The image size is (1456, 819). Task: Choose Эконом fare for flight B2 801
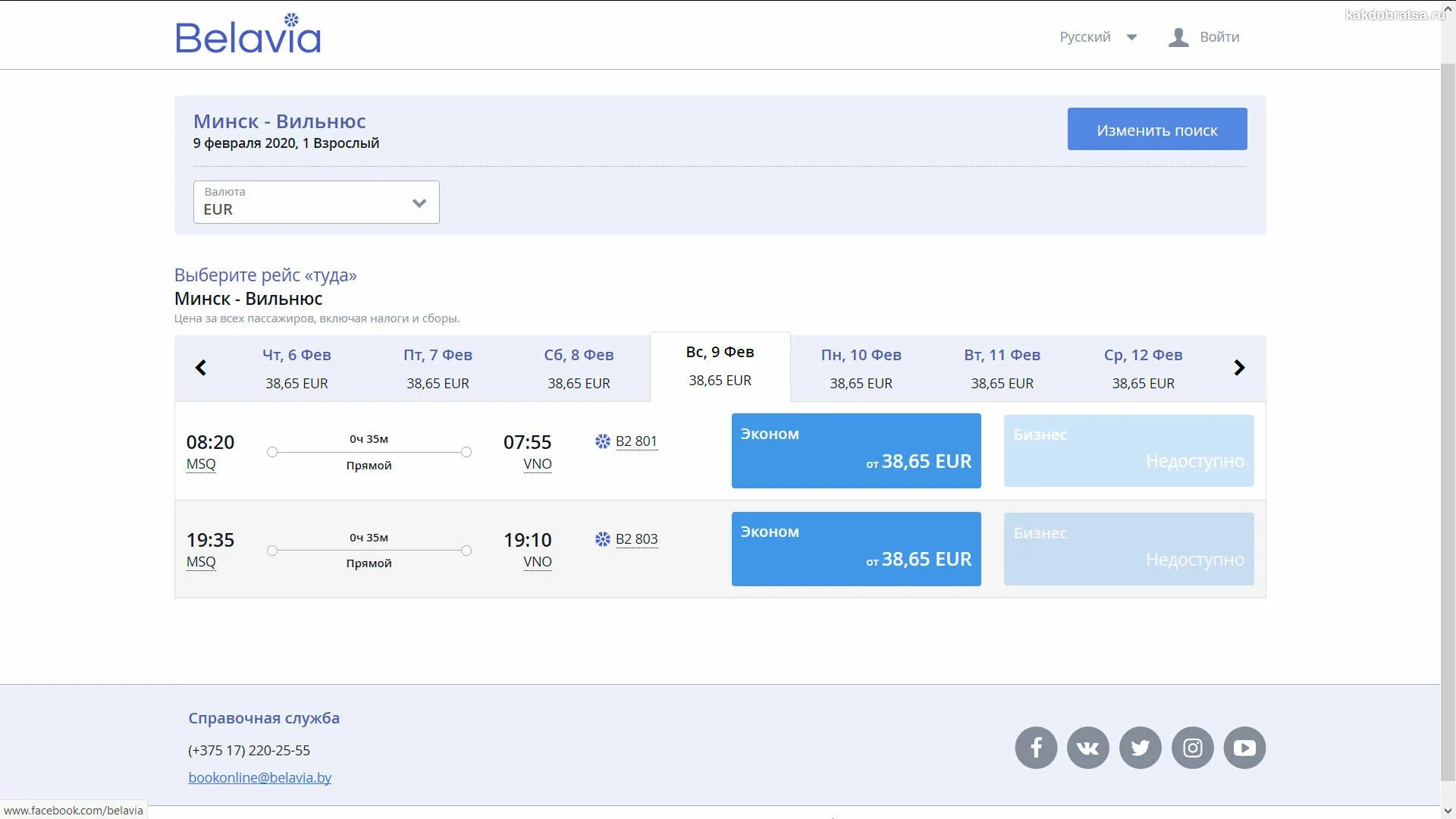pos(855,450)
